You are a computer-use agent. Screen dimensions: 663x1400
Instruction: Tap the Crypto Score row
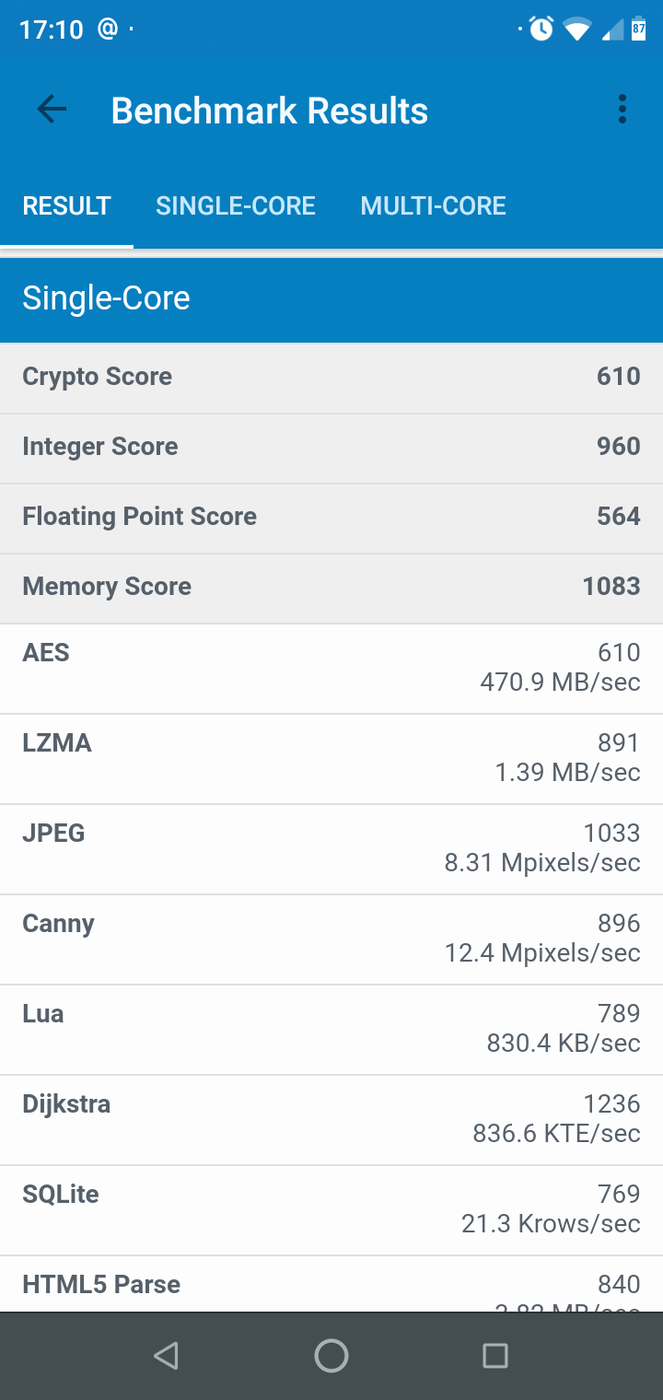pos(331,377)
